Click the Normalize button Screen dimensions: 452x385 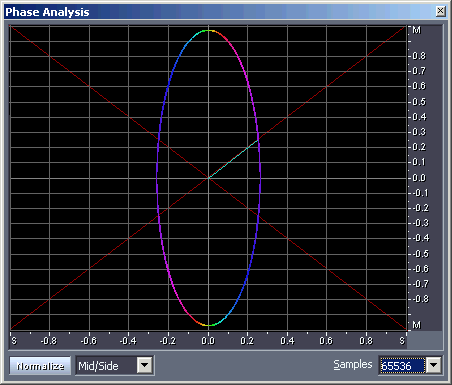coord(40,366)
